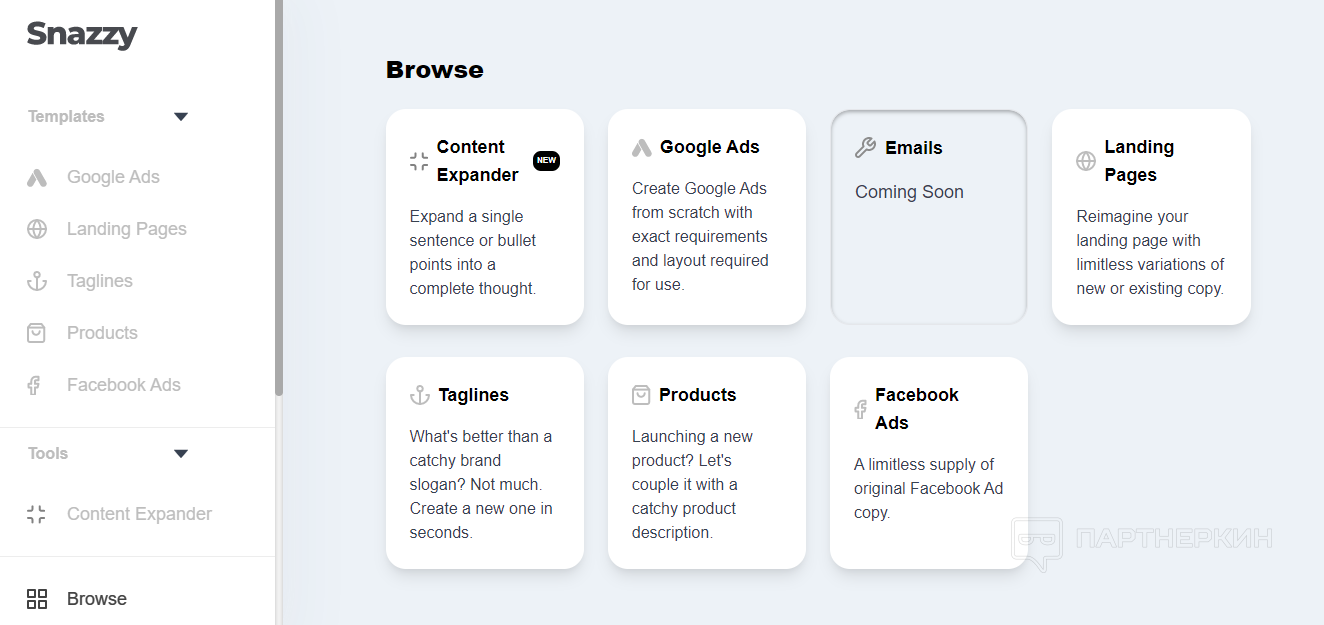The height and width of the screenshot is (625, 1324).
Task: Click the wrench icon on Emails card
Action: point(865,148)
